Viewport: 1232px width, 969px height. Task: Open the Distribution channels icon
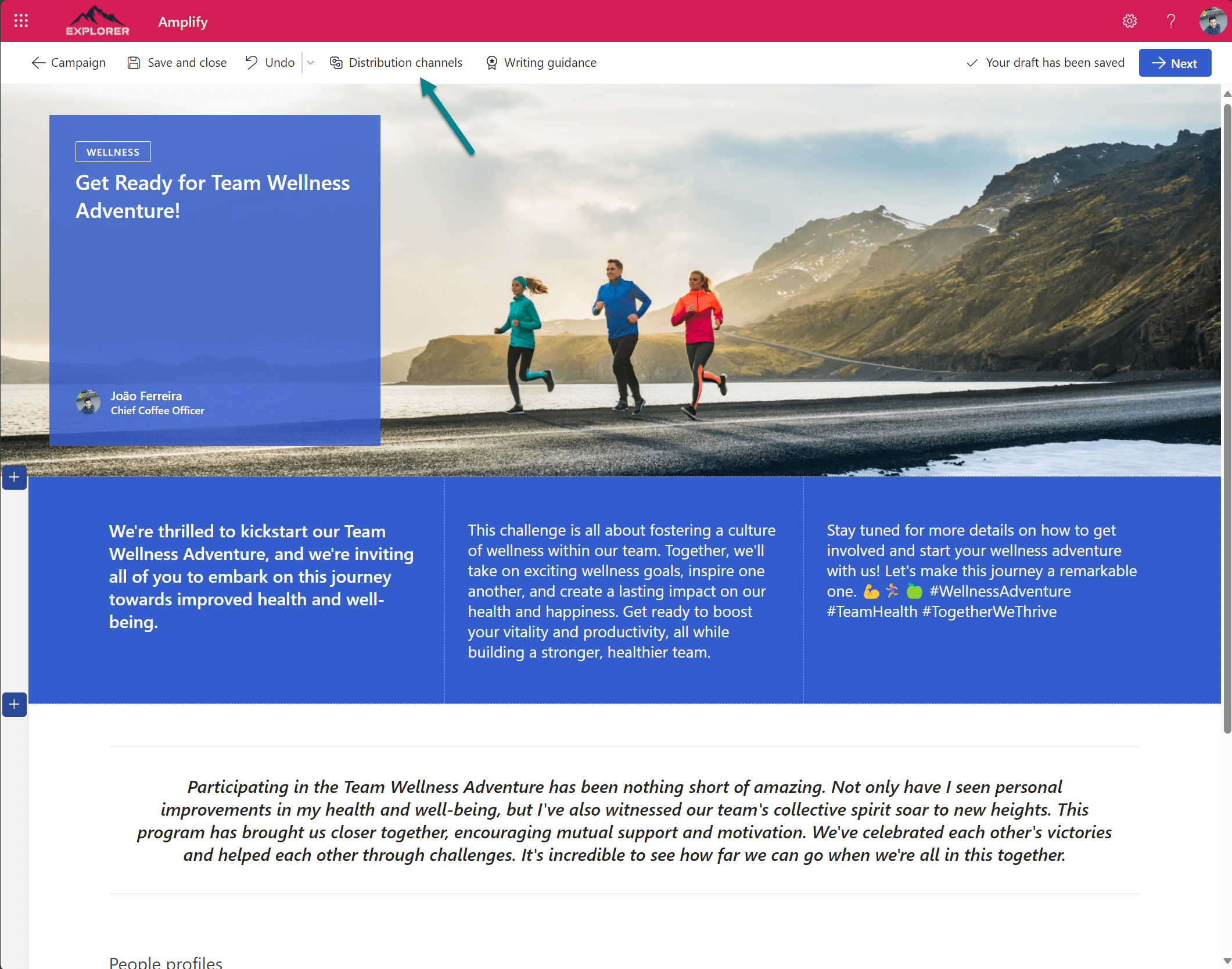pyautogui.click(x=336, y=62)
